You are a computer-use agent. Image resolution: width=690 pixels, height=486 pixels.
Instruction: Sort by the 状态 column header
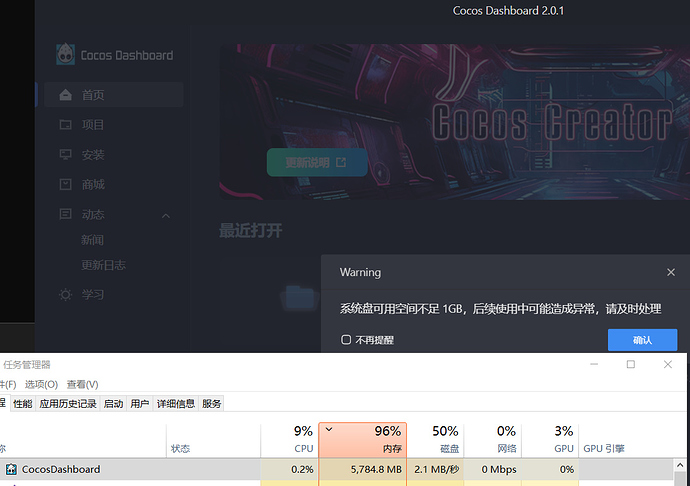[x=213, y=441]
